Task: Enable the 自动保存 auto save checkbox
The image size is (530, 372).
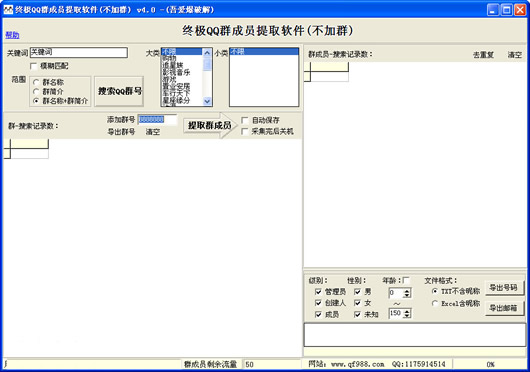Action: [x=245, y=120]
